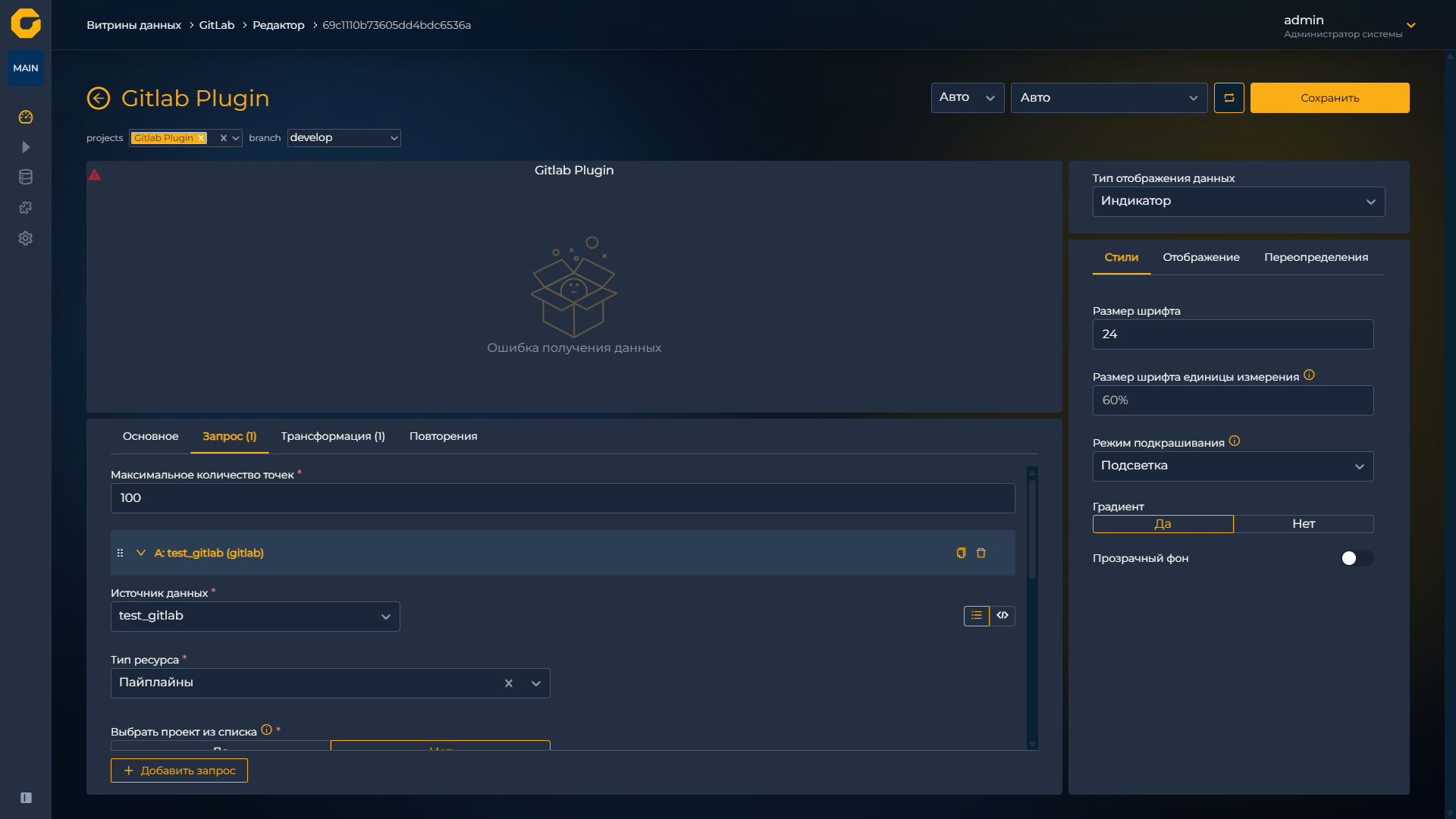Open second wide Авто dropdown

click(1109, 98)
